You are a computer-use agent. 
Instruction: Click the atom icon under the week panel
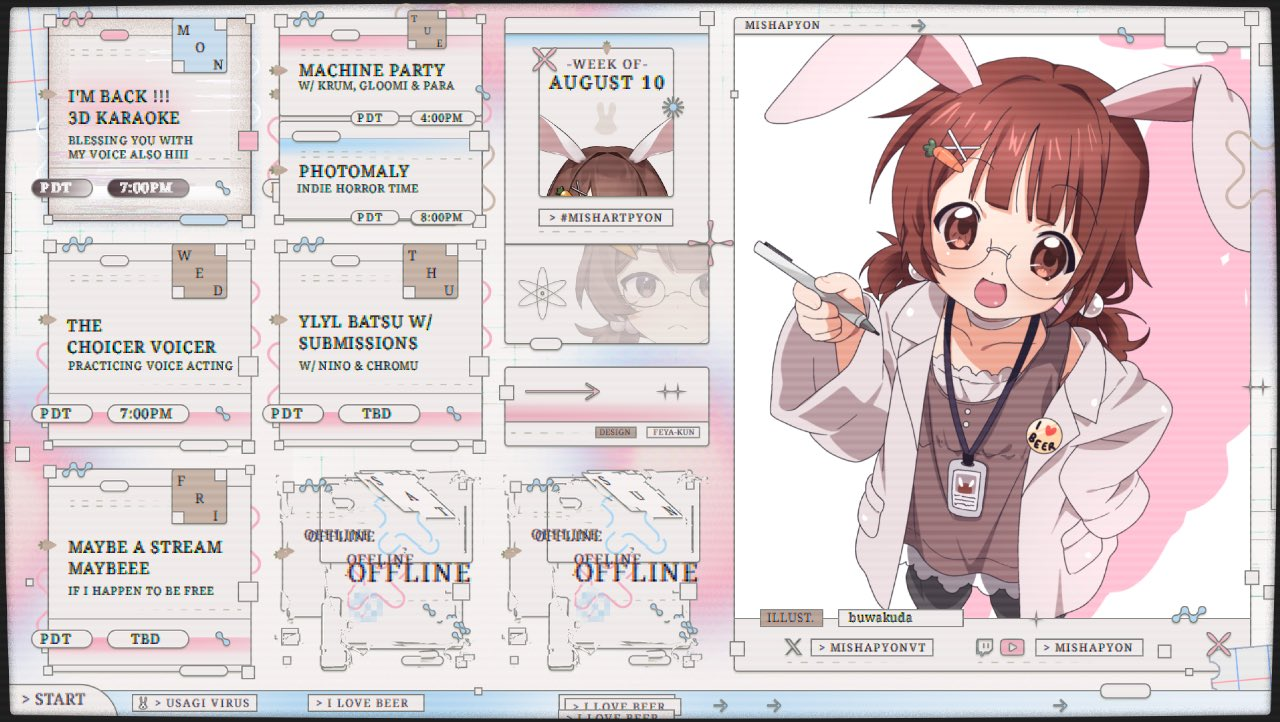542,293
